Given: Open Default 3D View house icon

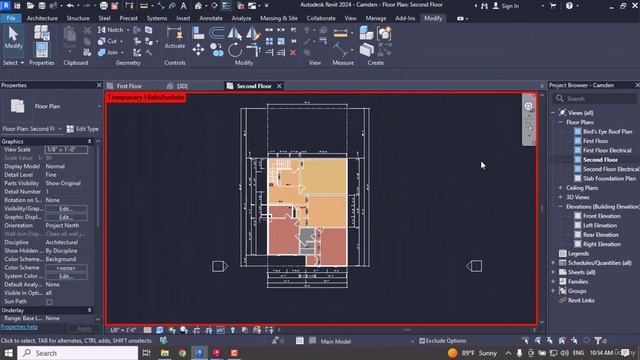Looking at the screenshot, I should [x=198, y=6].
